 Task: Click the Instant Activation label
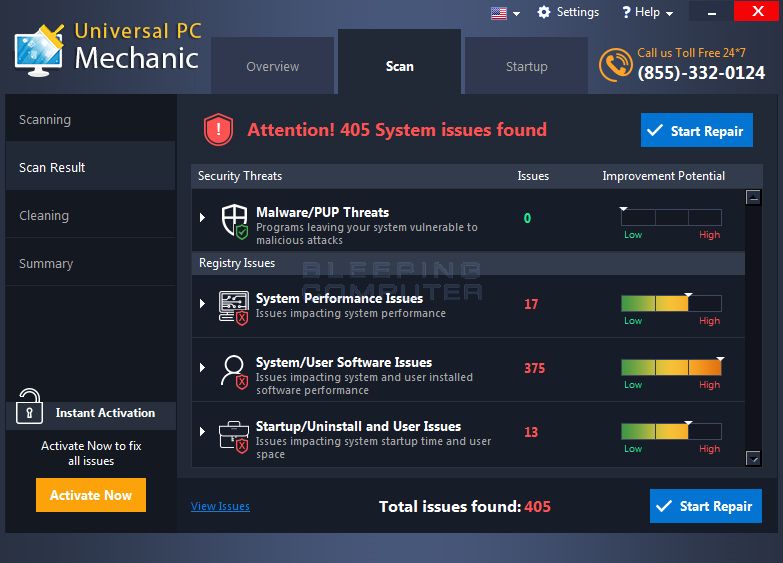pyautogui.click(x=105, y=413)
